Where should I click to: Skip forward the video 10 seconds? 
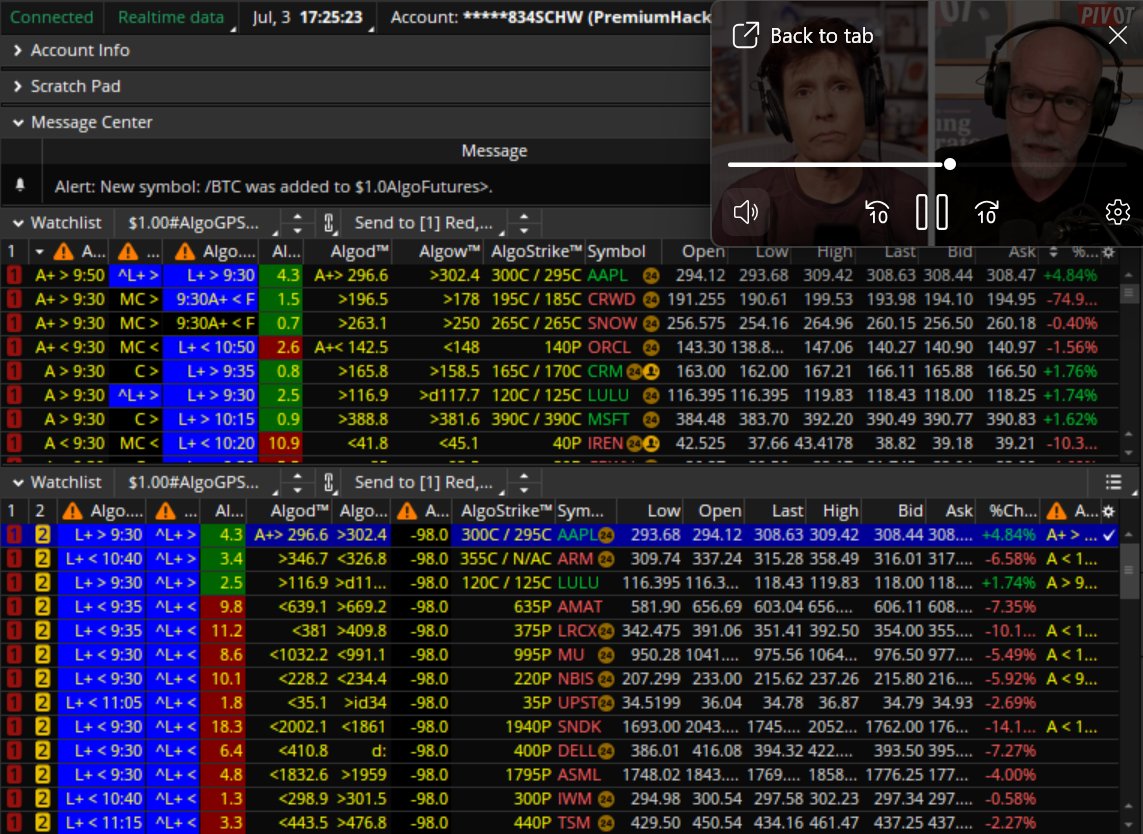[986, 212]
